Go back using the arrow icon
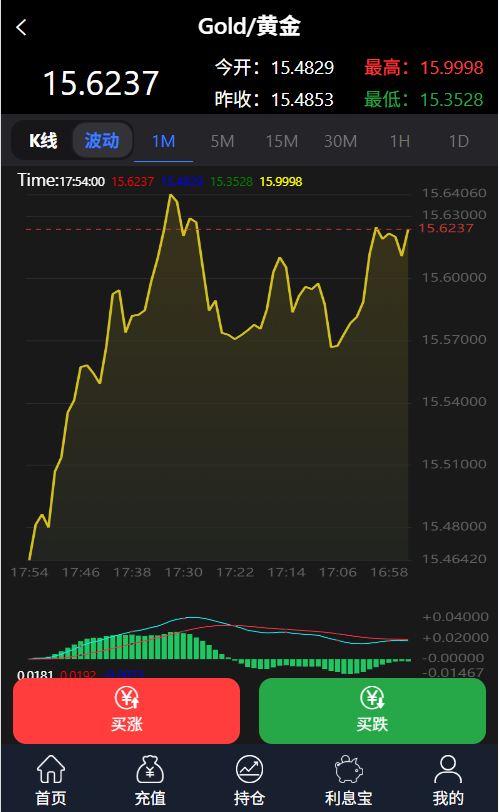Image resolution: width=500 pixels, height=812 pixels. tap(21, 27)
